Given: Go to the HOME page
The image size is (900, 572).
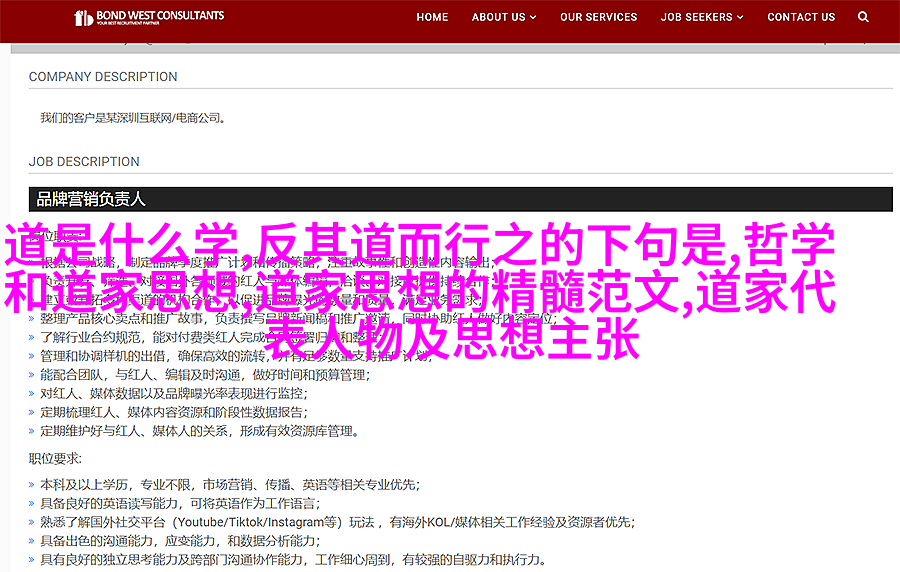Looking at the screenshot, I should 432,17.
